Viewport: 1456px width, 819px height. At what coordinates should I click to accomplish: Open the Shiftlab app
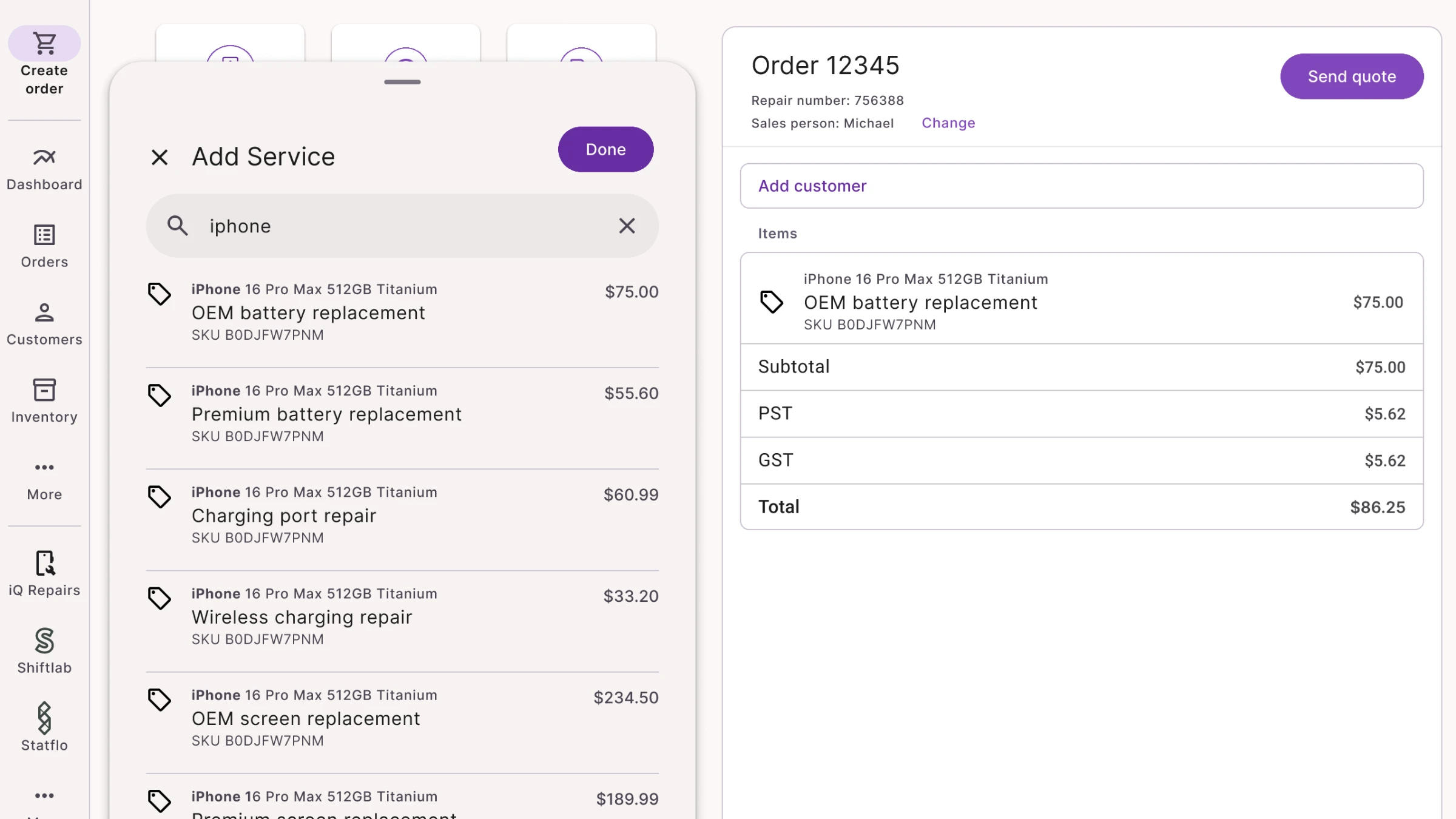tap(44, 652)
